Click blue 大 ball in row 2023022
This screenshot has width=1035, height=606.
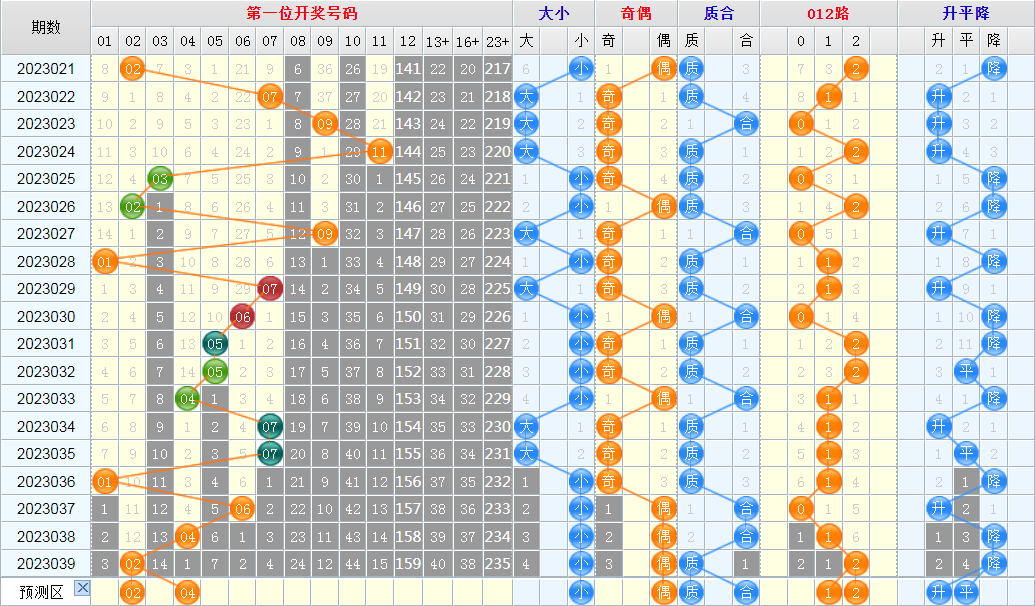coord(526,96)
